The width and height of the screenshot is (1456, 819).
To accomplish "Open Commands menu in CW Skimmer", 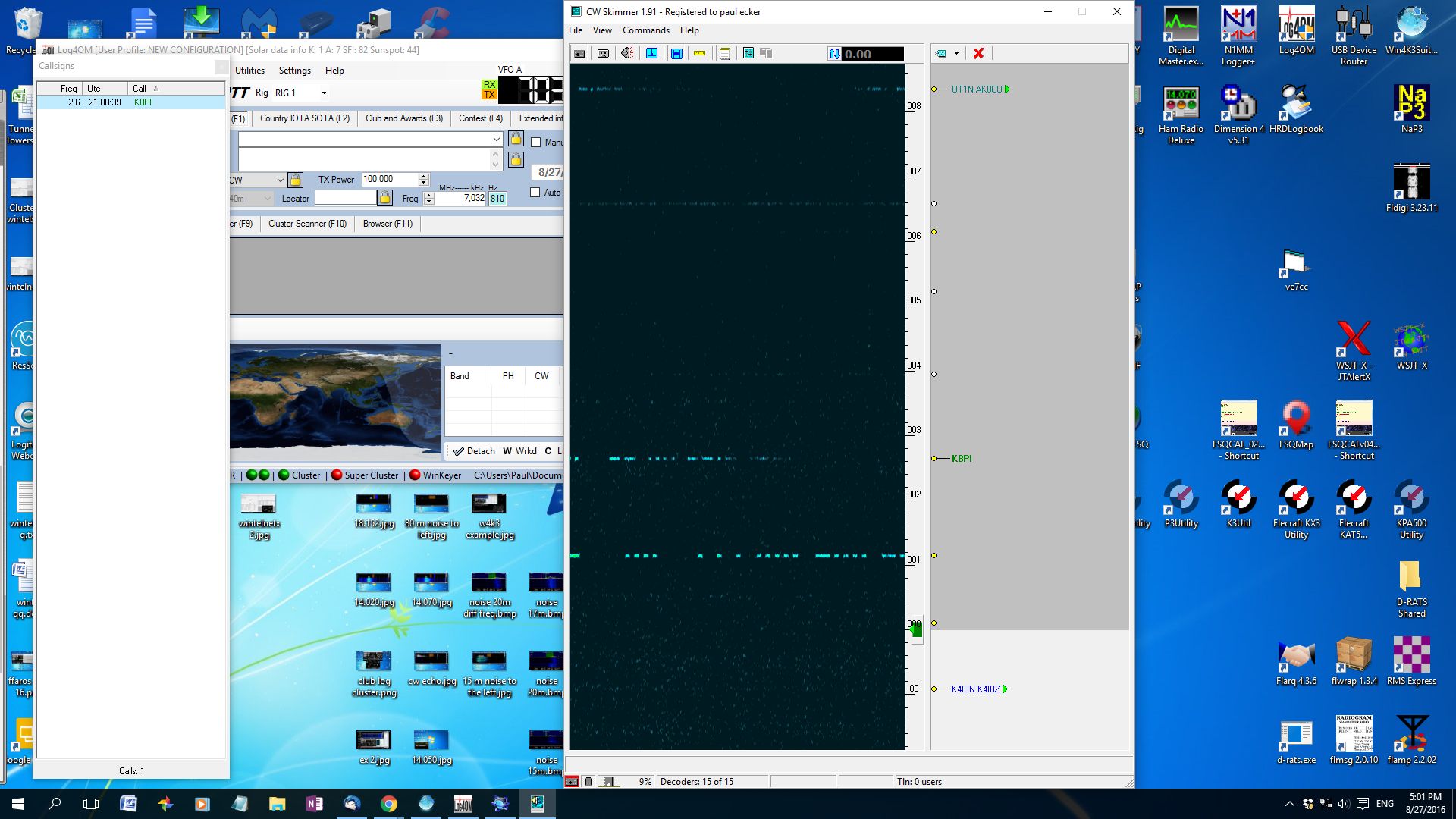I will pyautogui.click(x=646, y=30).
